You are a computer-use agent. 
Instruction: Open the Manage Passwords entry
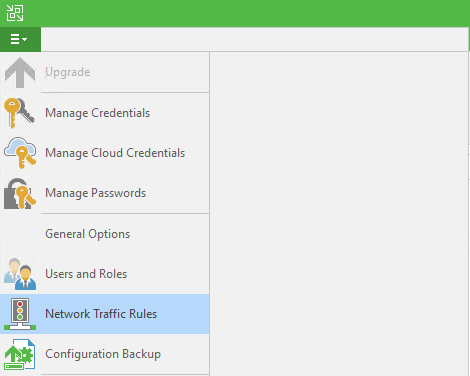tap(96, 193)
